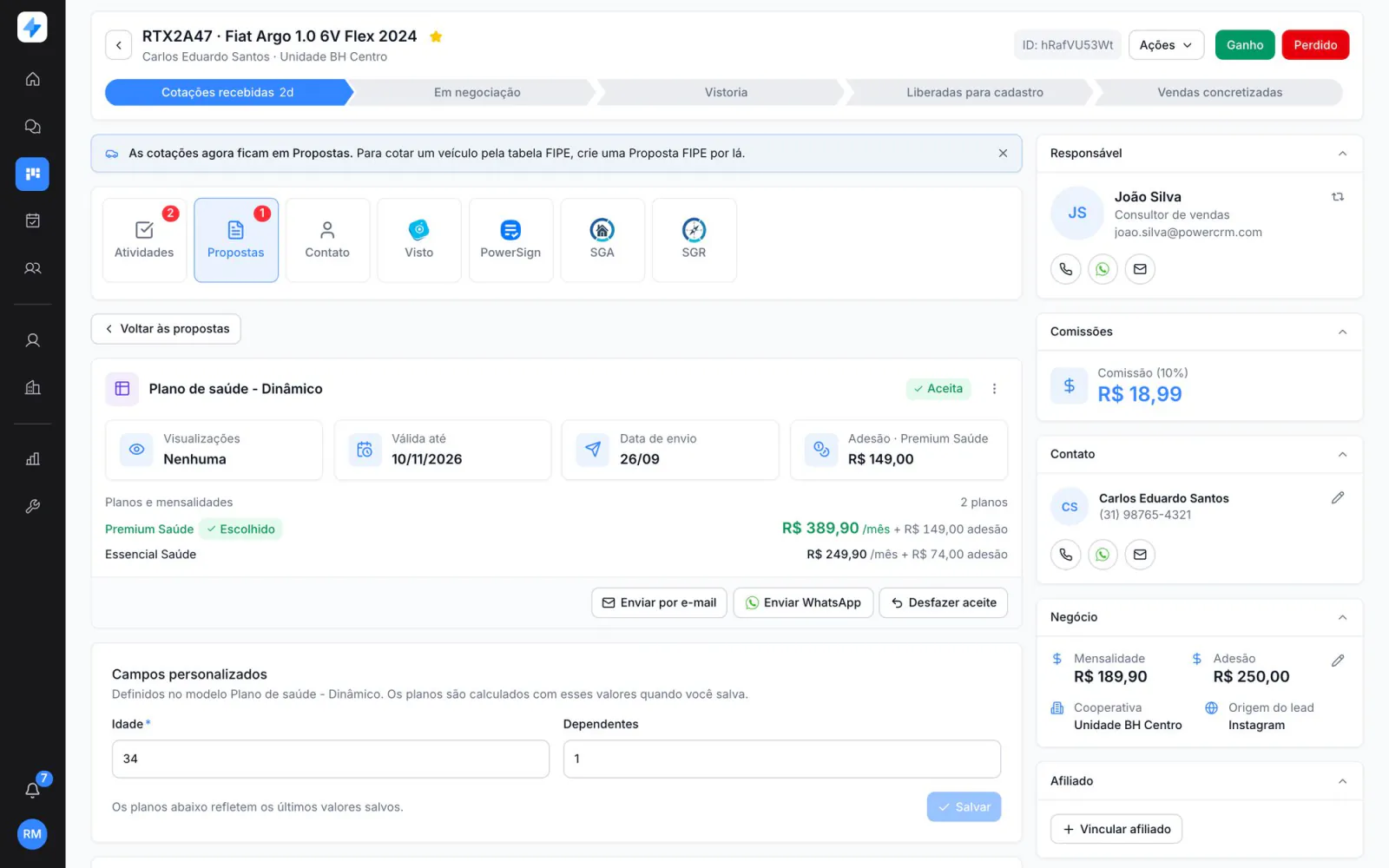1389x868 pixels.
Task: Open the PowerSign tab
Action: pyautogui.click(x=510, y=240)
